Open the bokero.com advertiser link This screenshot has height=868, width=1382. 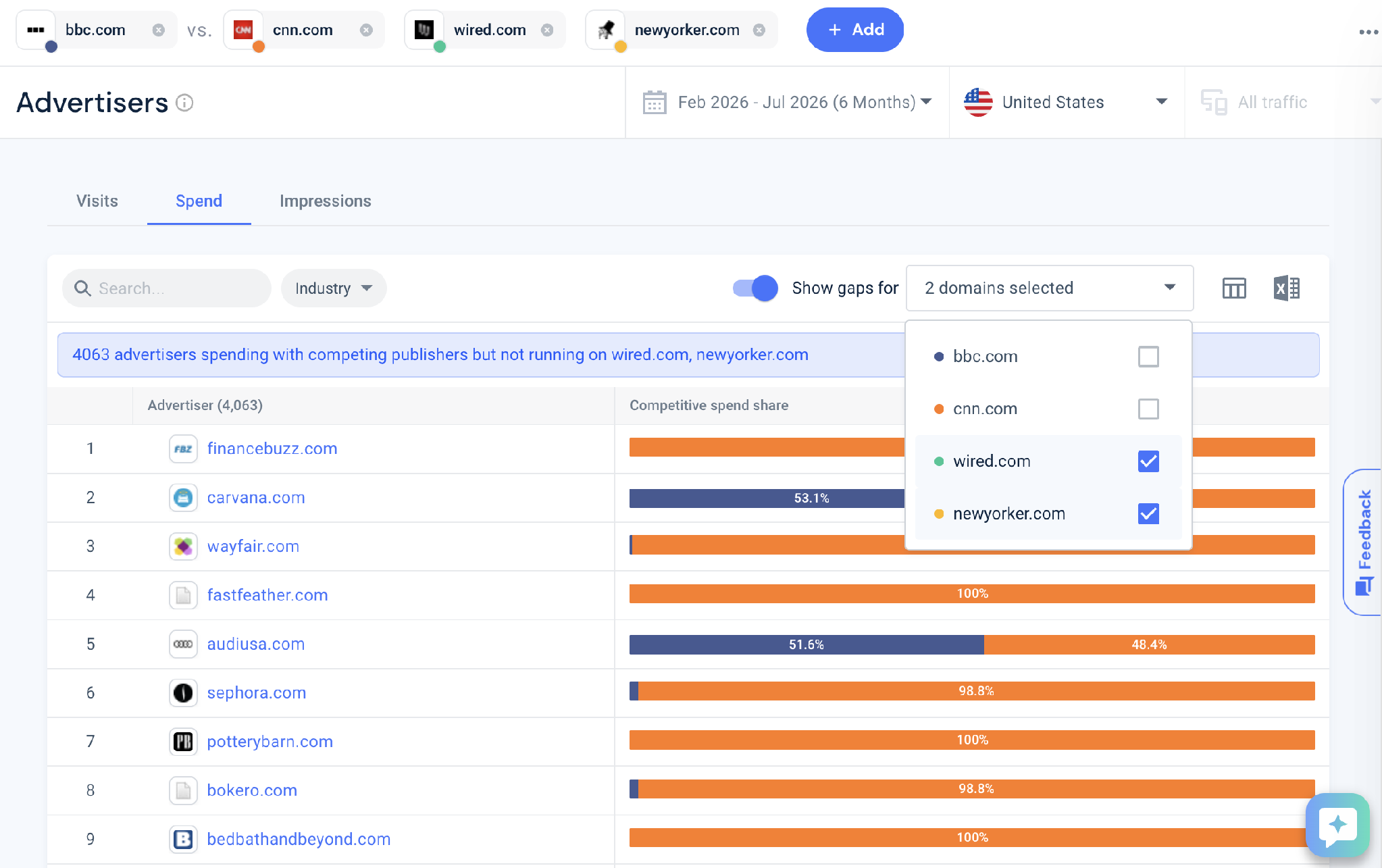(252, 790)
